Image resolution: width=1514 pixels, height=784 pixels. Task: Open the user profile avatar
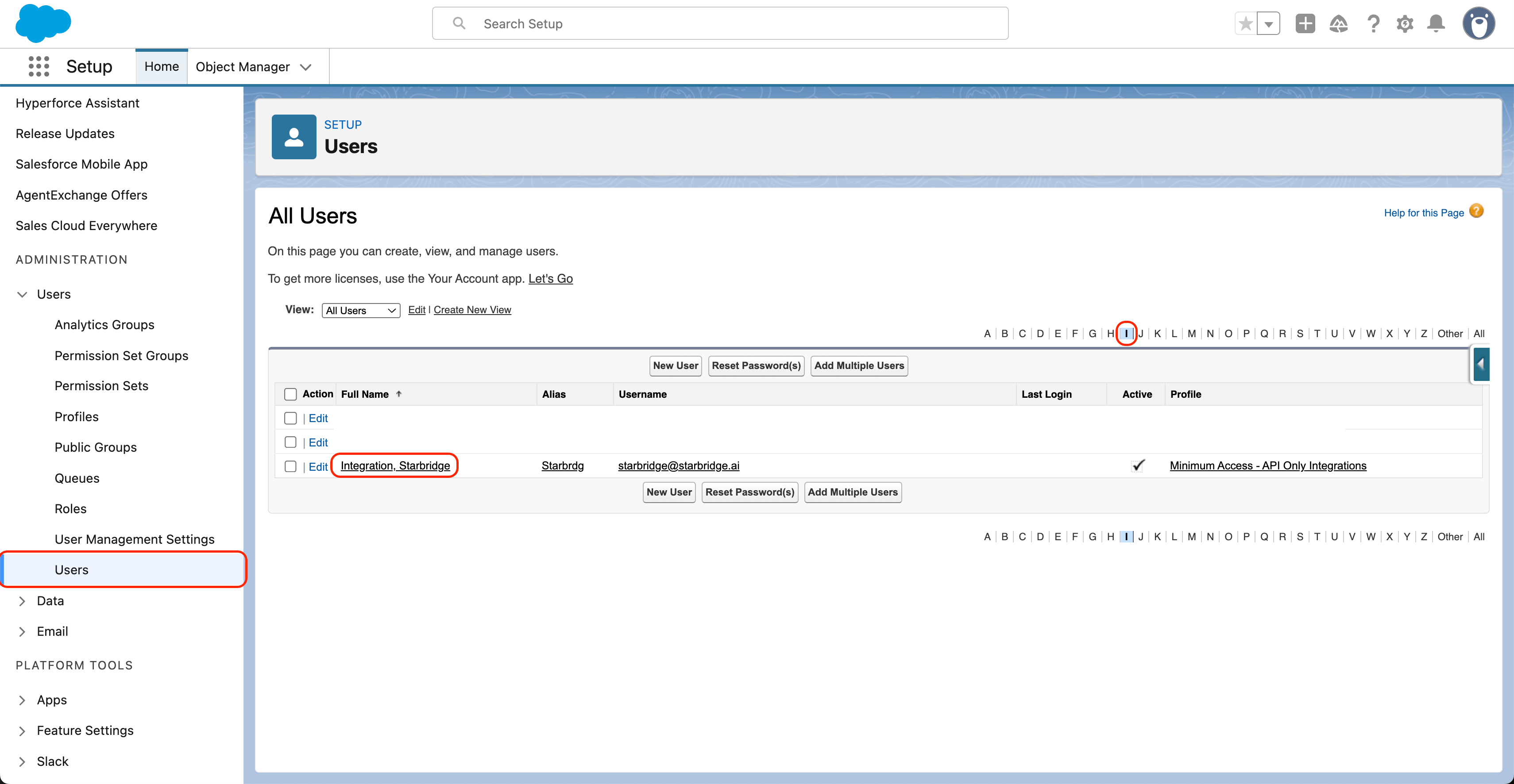[x=1479, y=23]
